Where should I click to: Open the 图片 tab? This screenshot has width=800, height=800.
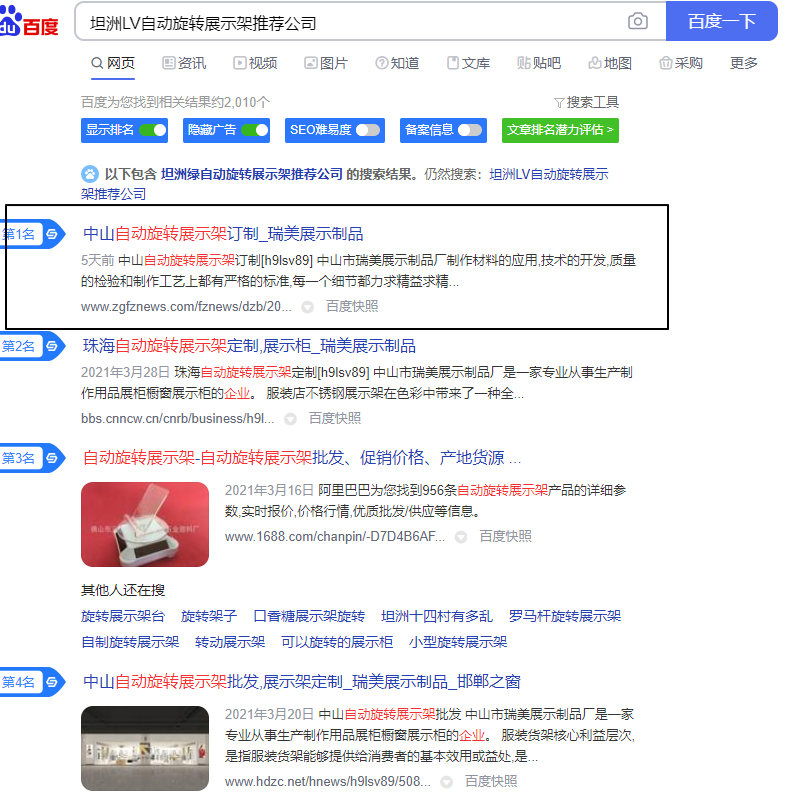click(326, 63)
